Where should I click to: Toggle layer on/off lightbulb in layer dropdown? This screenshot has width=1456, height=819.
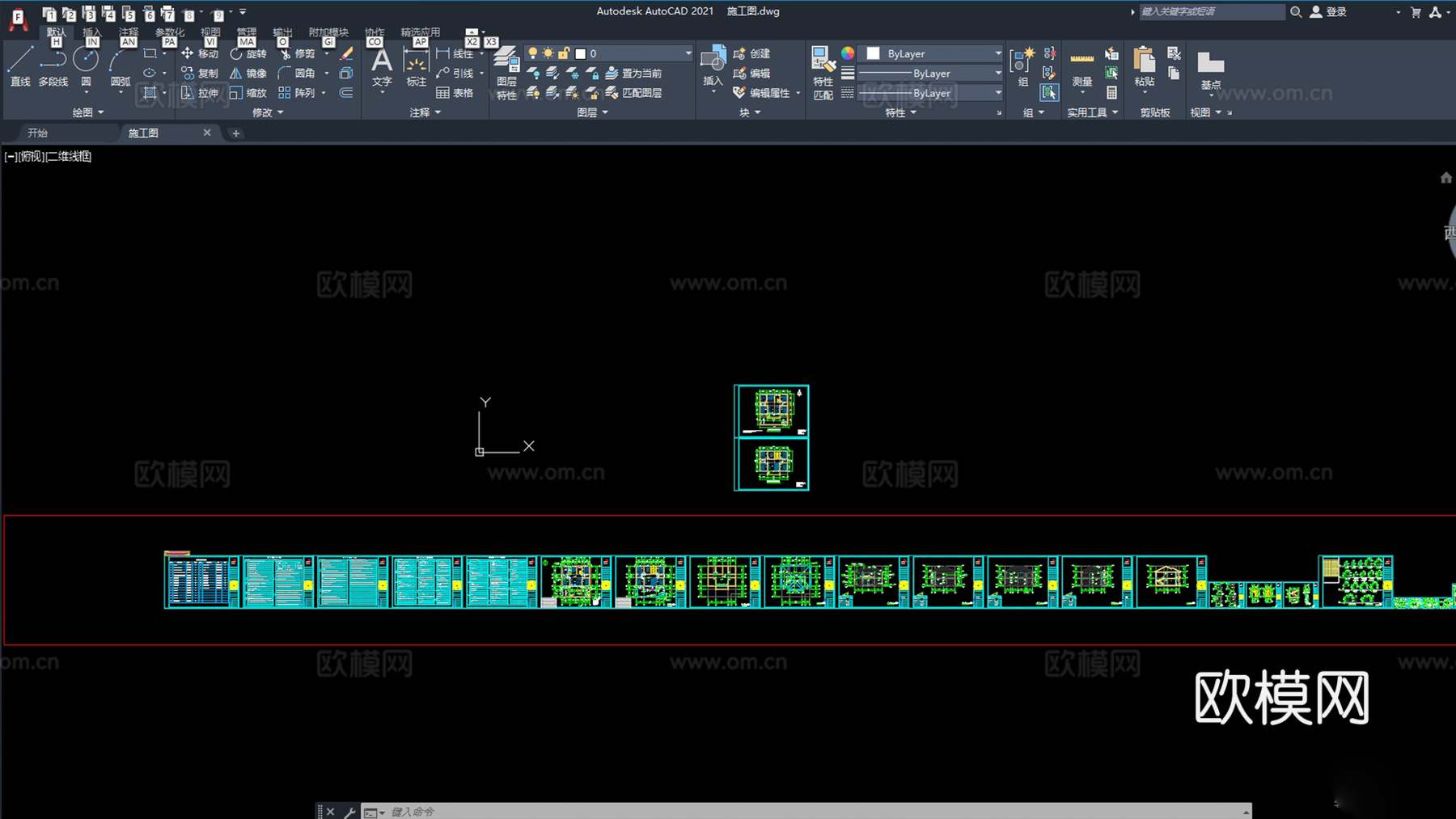click(x=532, y=53)
